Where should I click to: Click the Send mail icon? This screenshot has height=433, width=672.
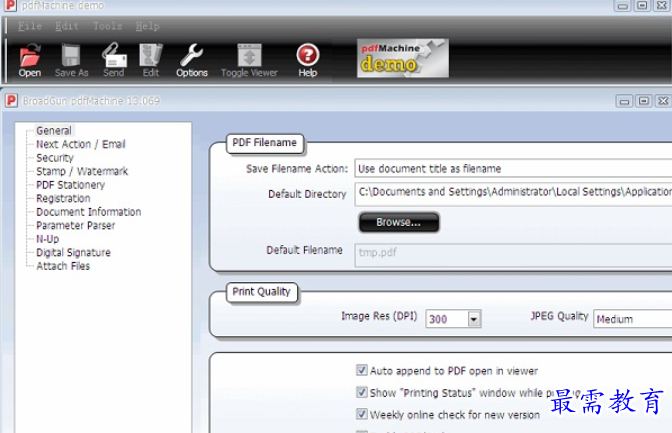[x=114, y=55]
